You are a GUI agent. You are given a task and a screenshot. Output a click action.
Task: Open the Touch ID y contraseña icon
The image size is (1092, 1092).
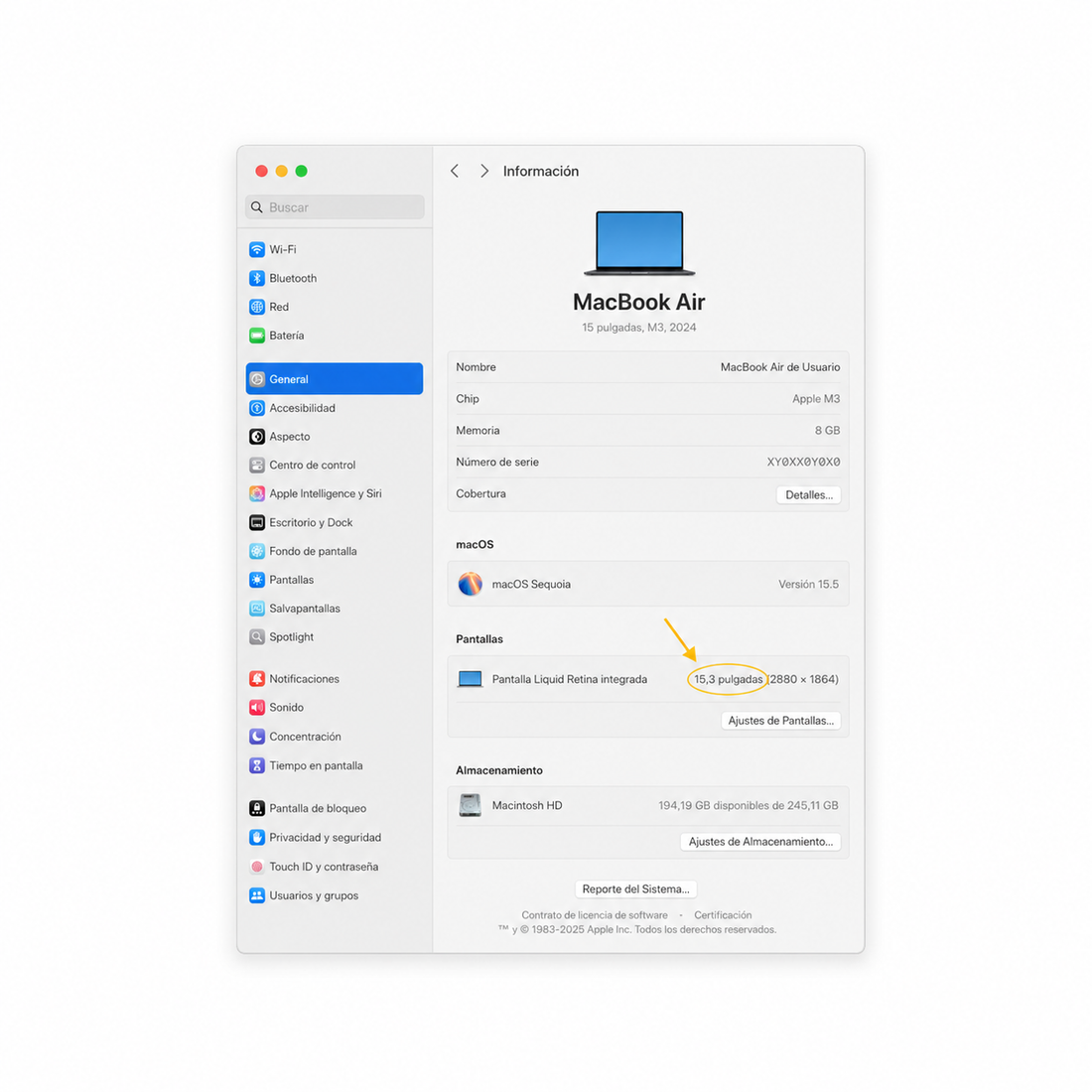coord(257,867)
